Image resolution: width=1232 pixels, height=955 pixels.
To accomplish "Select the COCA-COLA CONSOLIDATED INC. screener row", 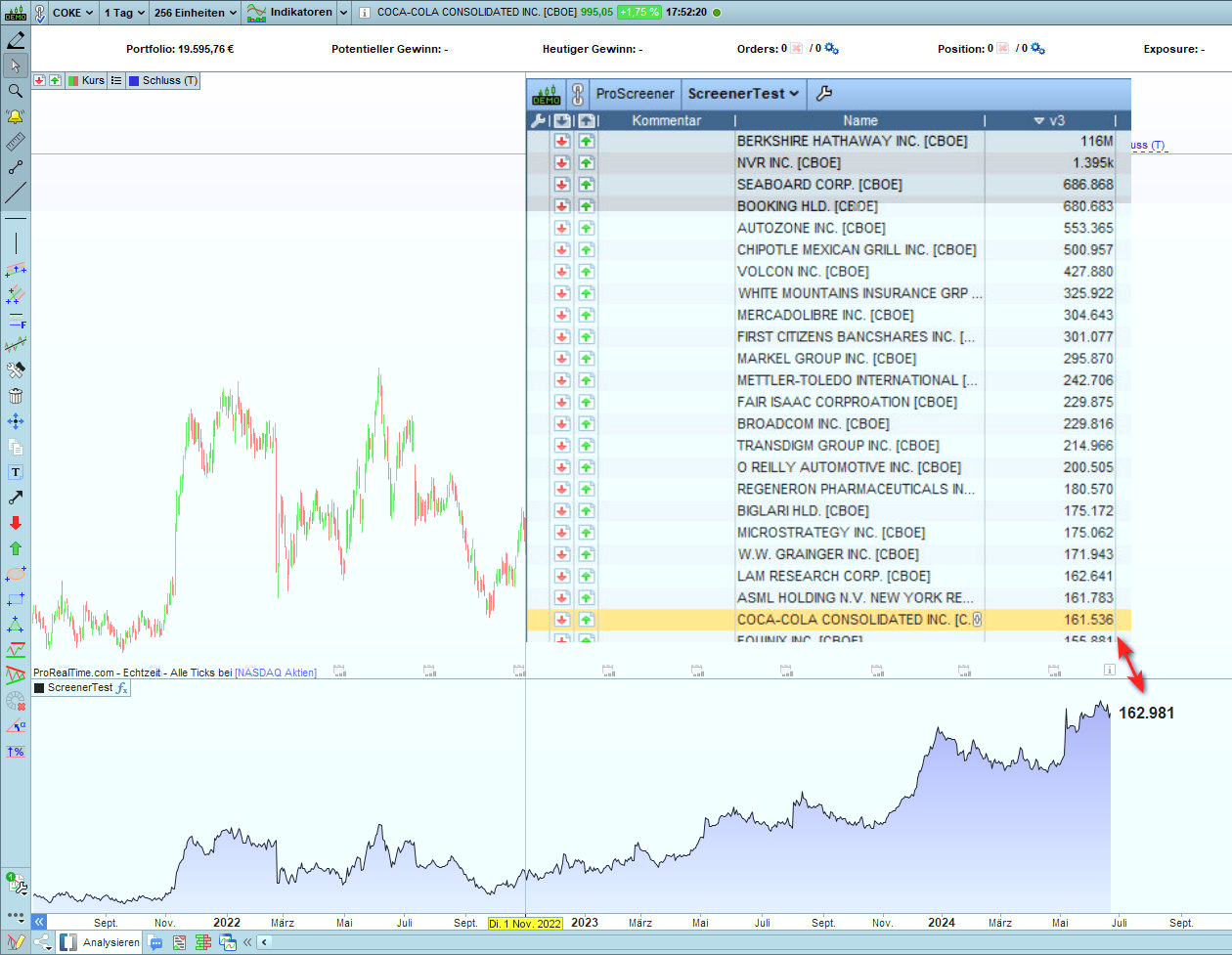I will [x=828, y=620].
